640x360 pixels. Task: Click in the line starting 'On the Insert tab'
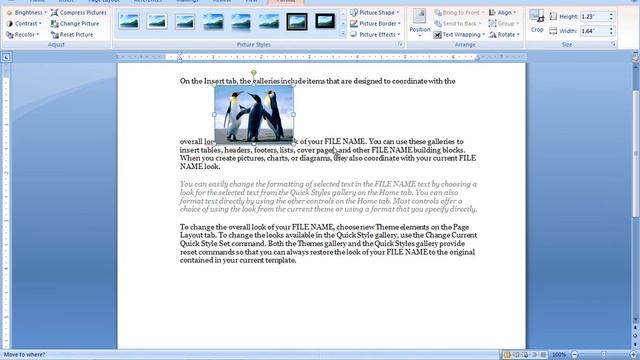[318, 81]
